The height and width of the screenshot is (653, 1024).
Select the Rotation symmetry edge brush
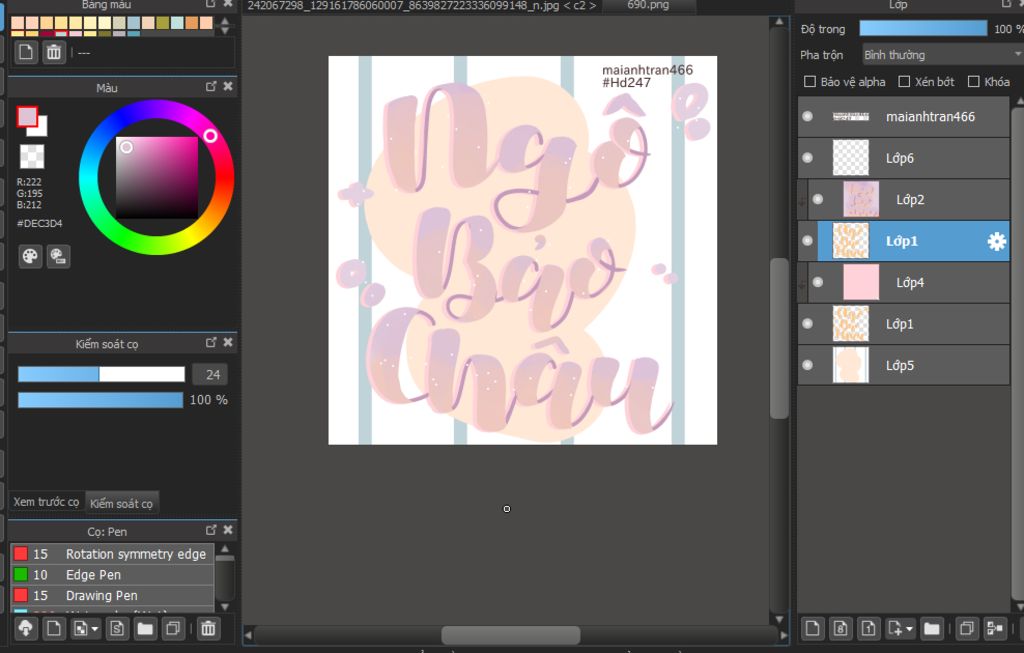112,554
